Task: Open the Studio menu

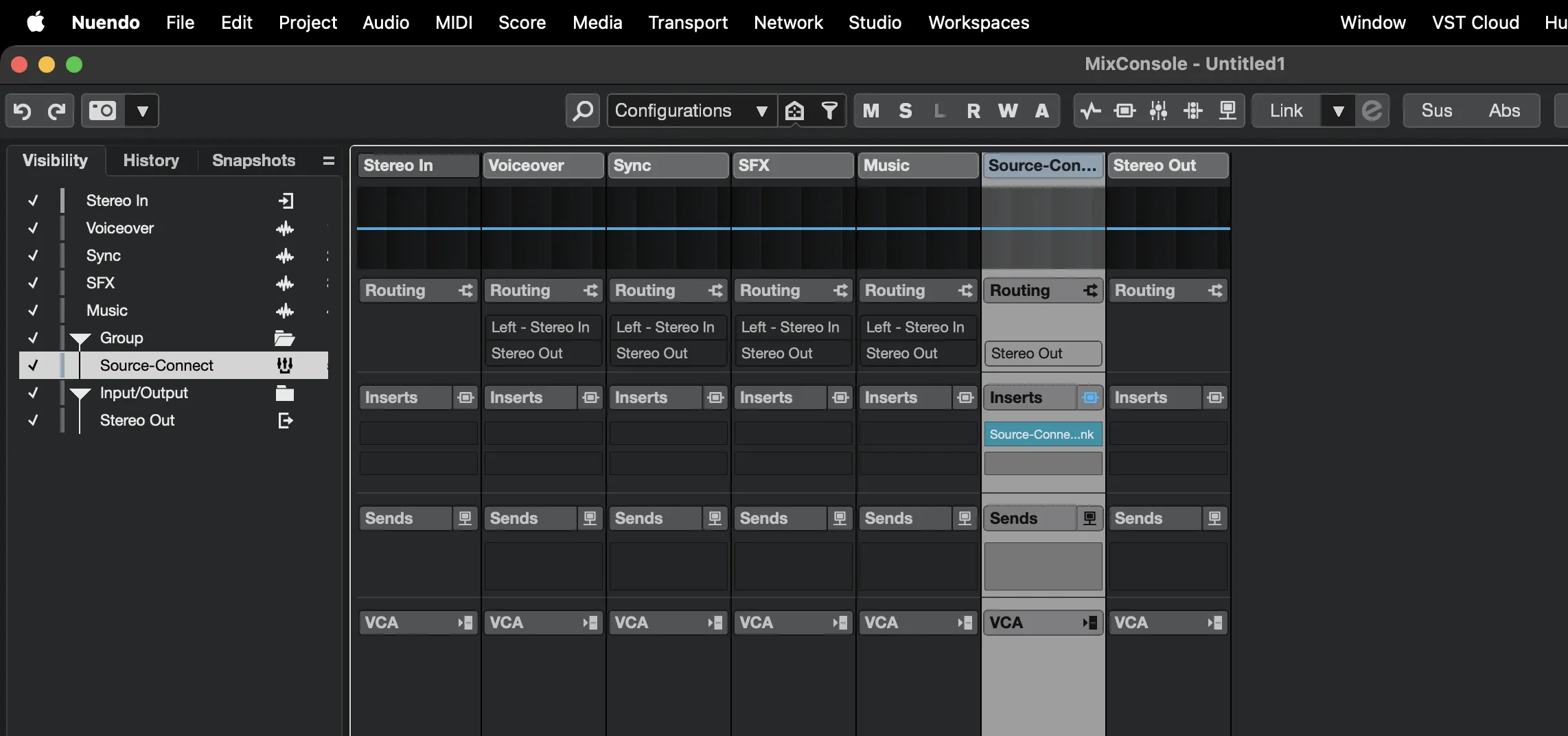Action: point(875,23)
